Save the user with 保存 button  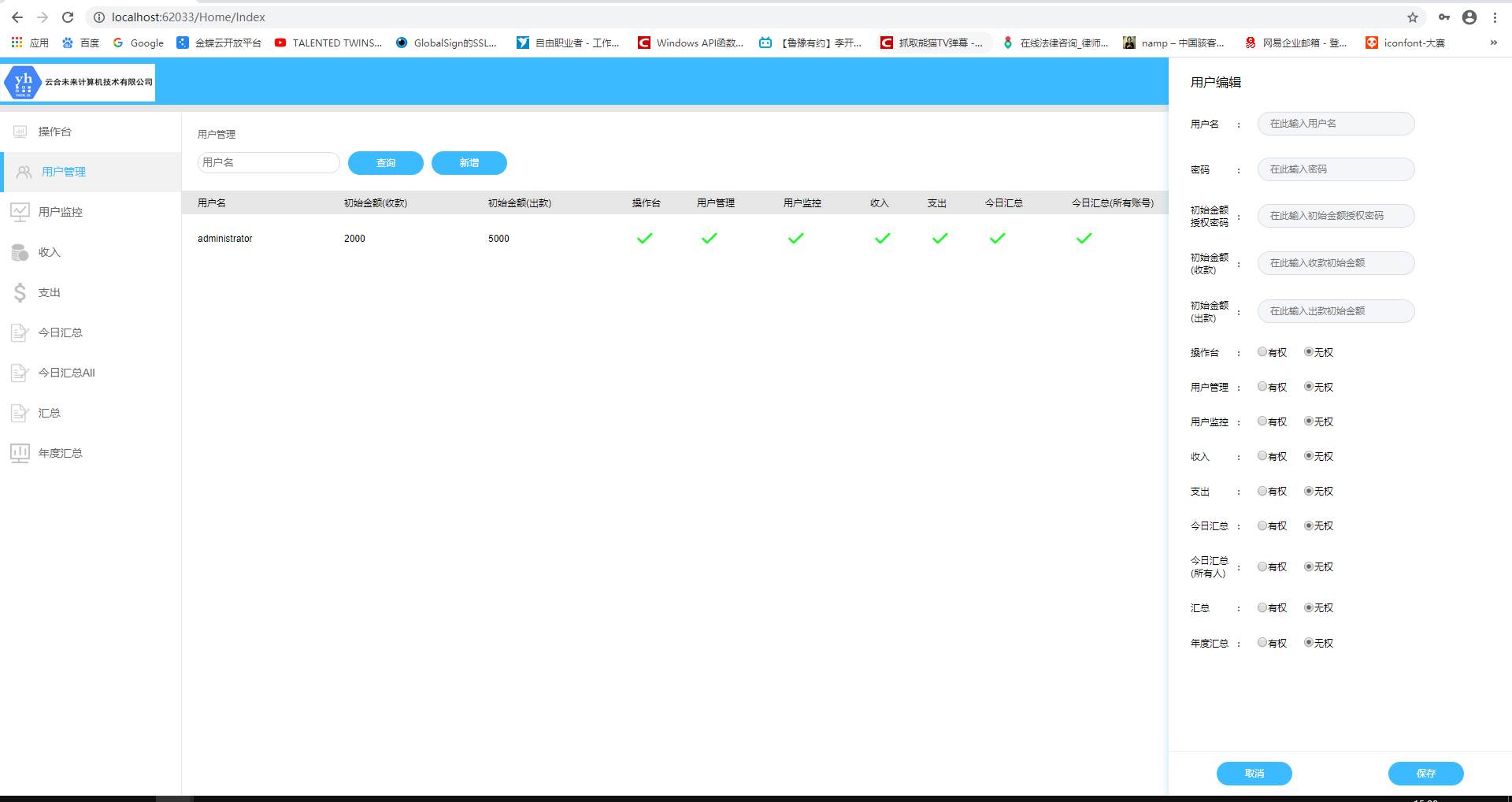(1425, 774)
